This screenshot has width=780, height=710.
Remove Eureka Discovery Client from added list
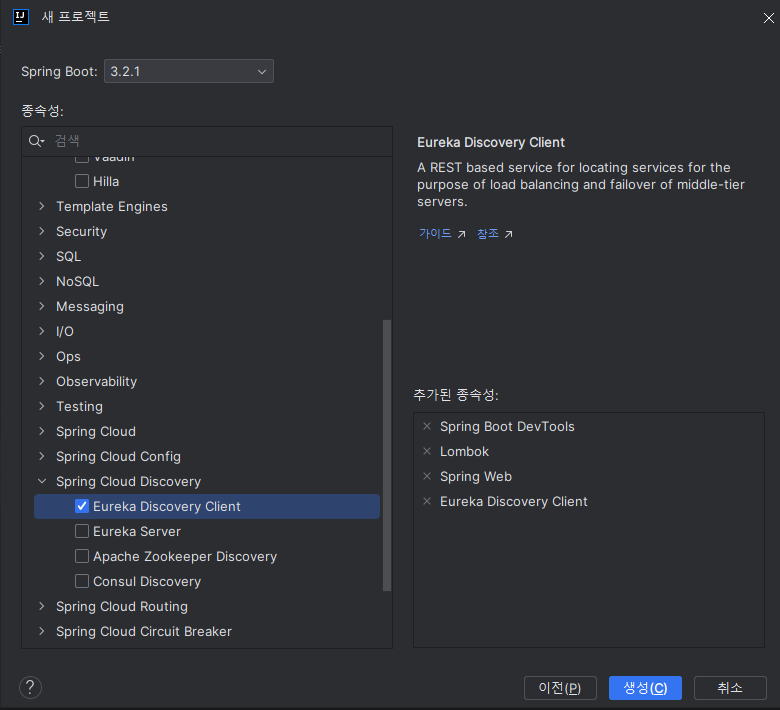coord(427,502)
